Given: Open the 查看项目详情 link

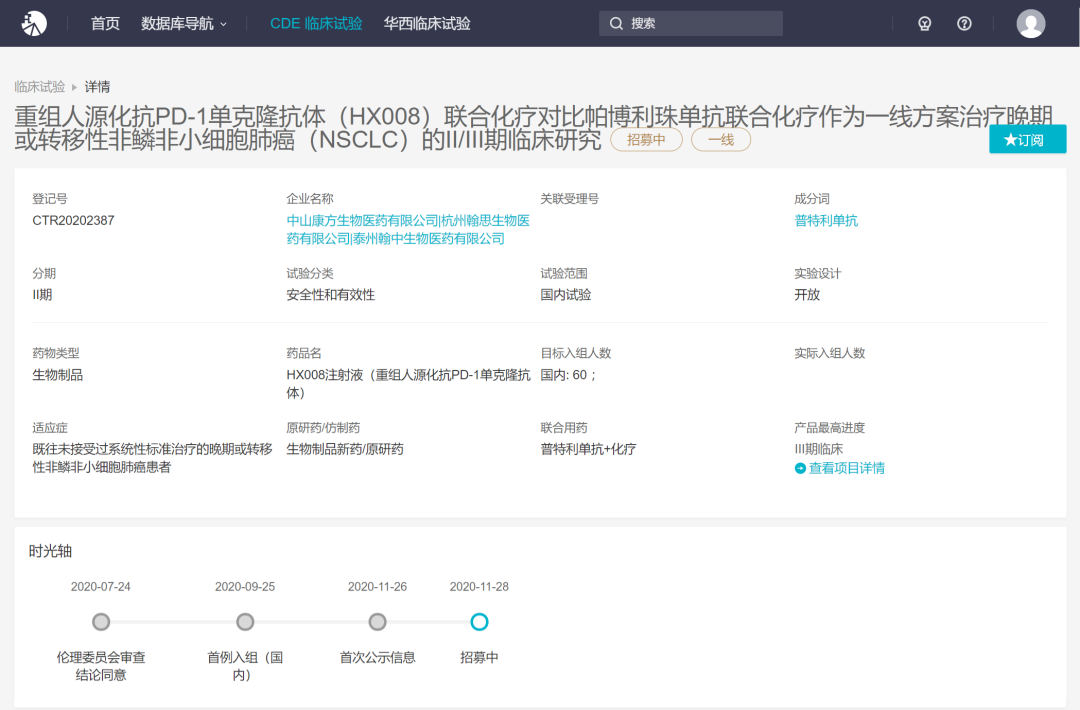Looking at the screenshot, I should (x=847, y=468).
